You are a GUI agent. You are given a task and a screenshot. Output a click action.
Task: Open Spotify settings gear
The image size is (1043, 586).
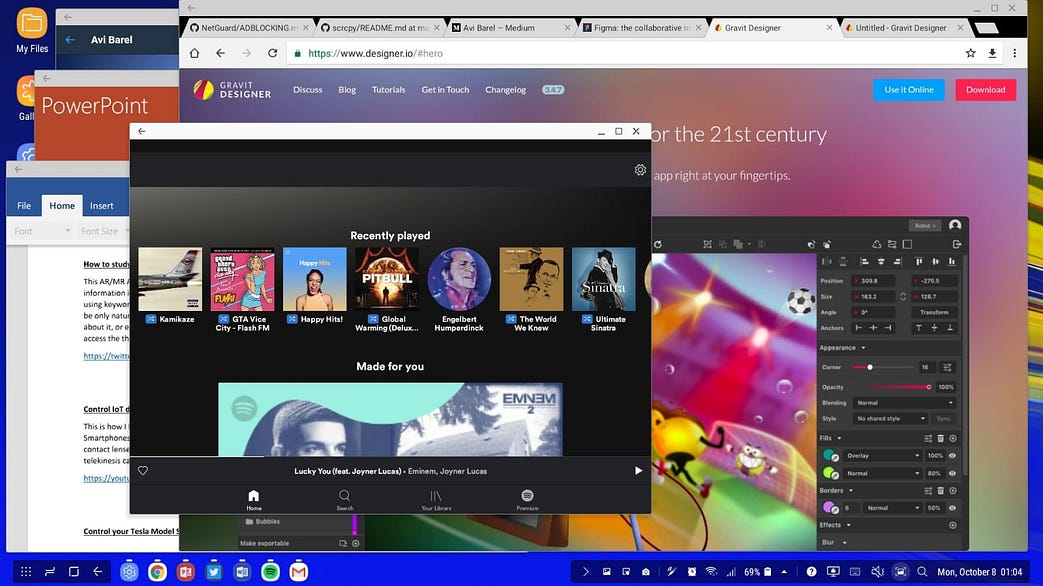tap(640, 170)
